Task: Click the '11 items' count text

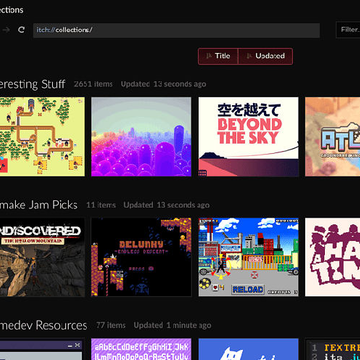Action: [x=101, y=205]
